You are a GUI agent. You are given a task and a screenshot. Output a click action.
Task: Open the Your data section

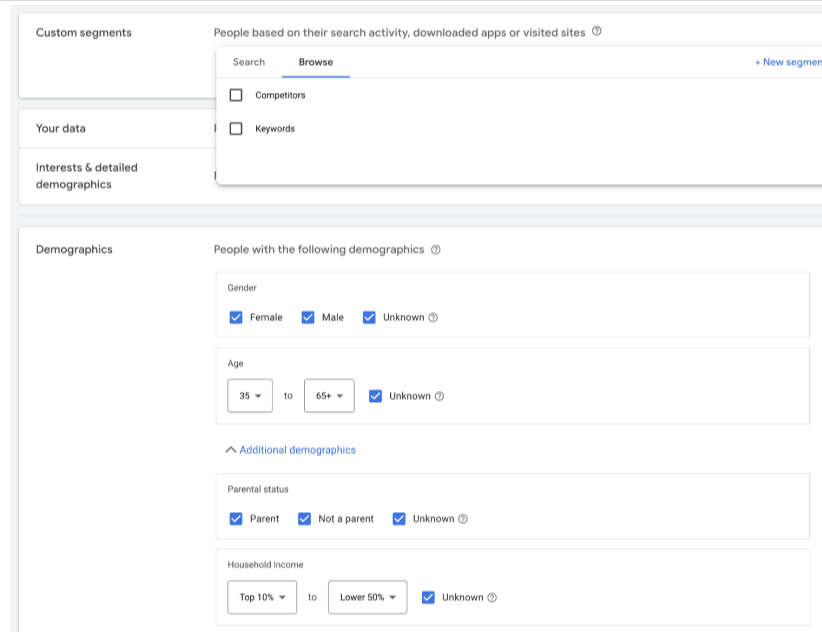pyautogui.click(x=61, y=129)
